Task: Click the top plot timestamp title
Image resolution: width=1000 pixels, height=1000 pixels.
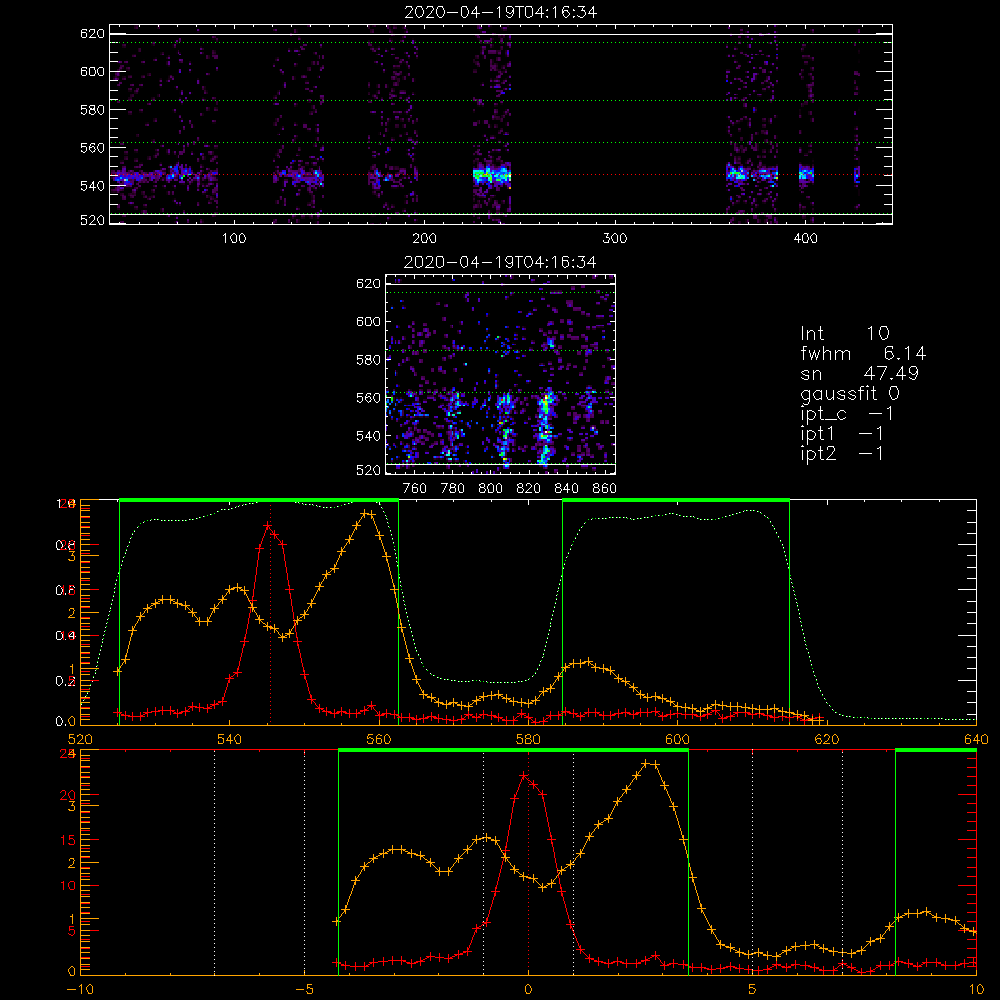Action: 501,12
